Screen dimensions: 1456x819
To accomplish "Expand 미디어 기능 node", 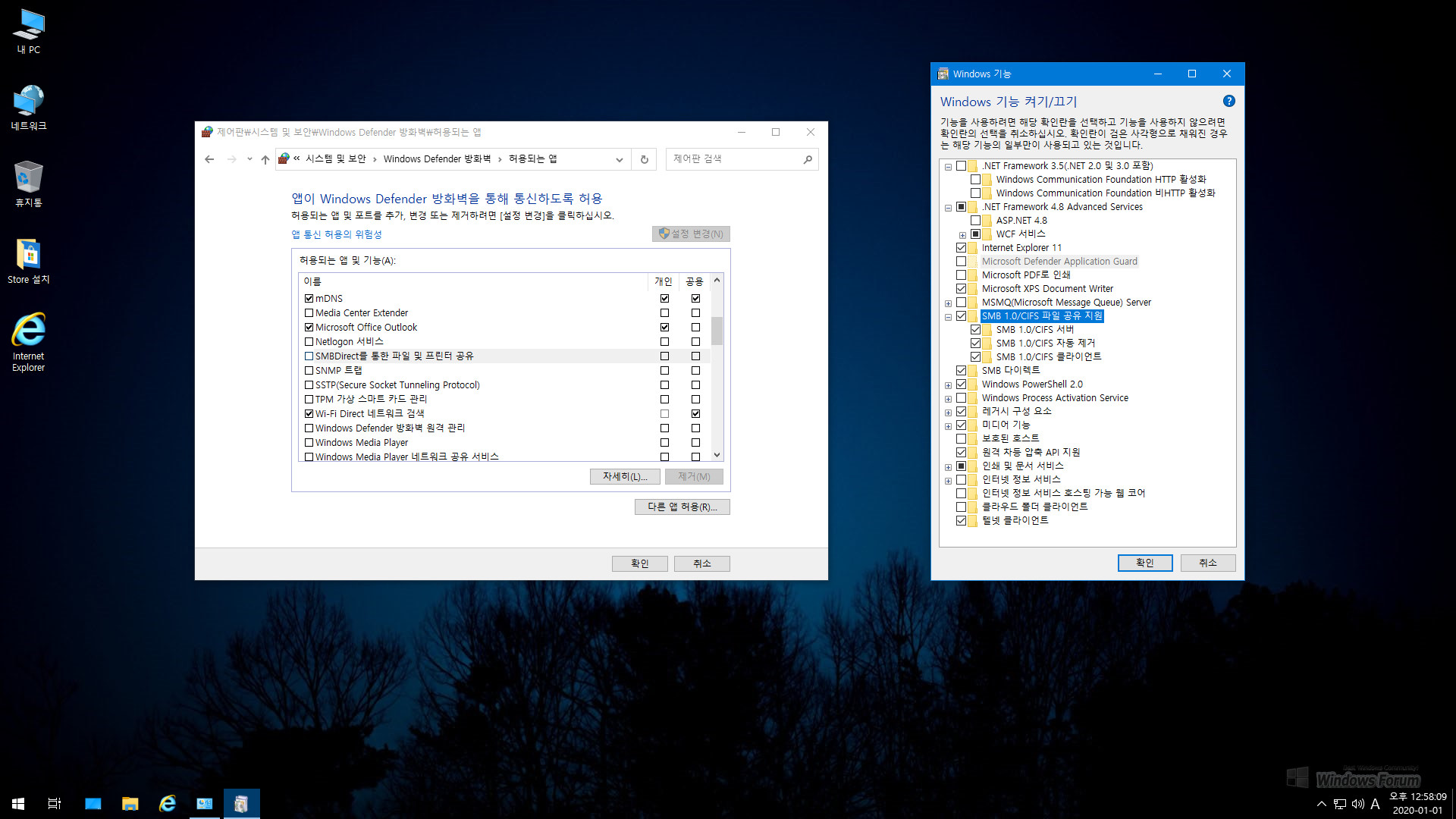I will pos(948,426).
